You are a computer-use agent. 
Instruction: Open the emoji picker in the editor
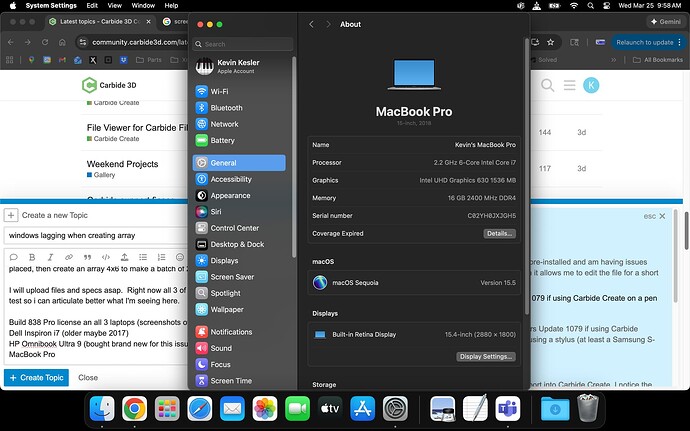[180, 257]
